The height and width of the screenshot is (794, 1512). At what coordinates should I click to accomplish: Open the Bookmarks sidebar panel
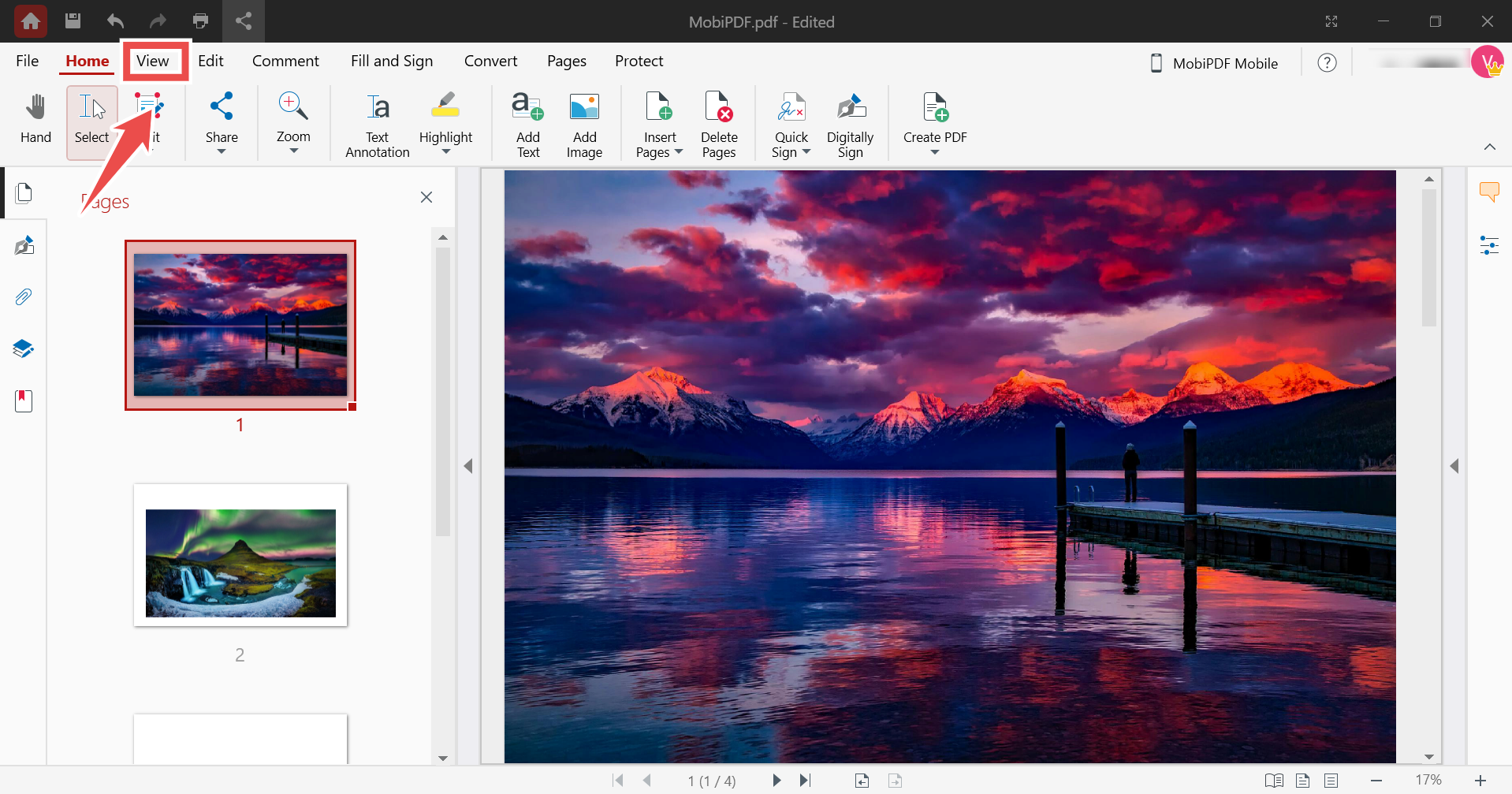pyautogui.click(x=23, y=401)
